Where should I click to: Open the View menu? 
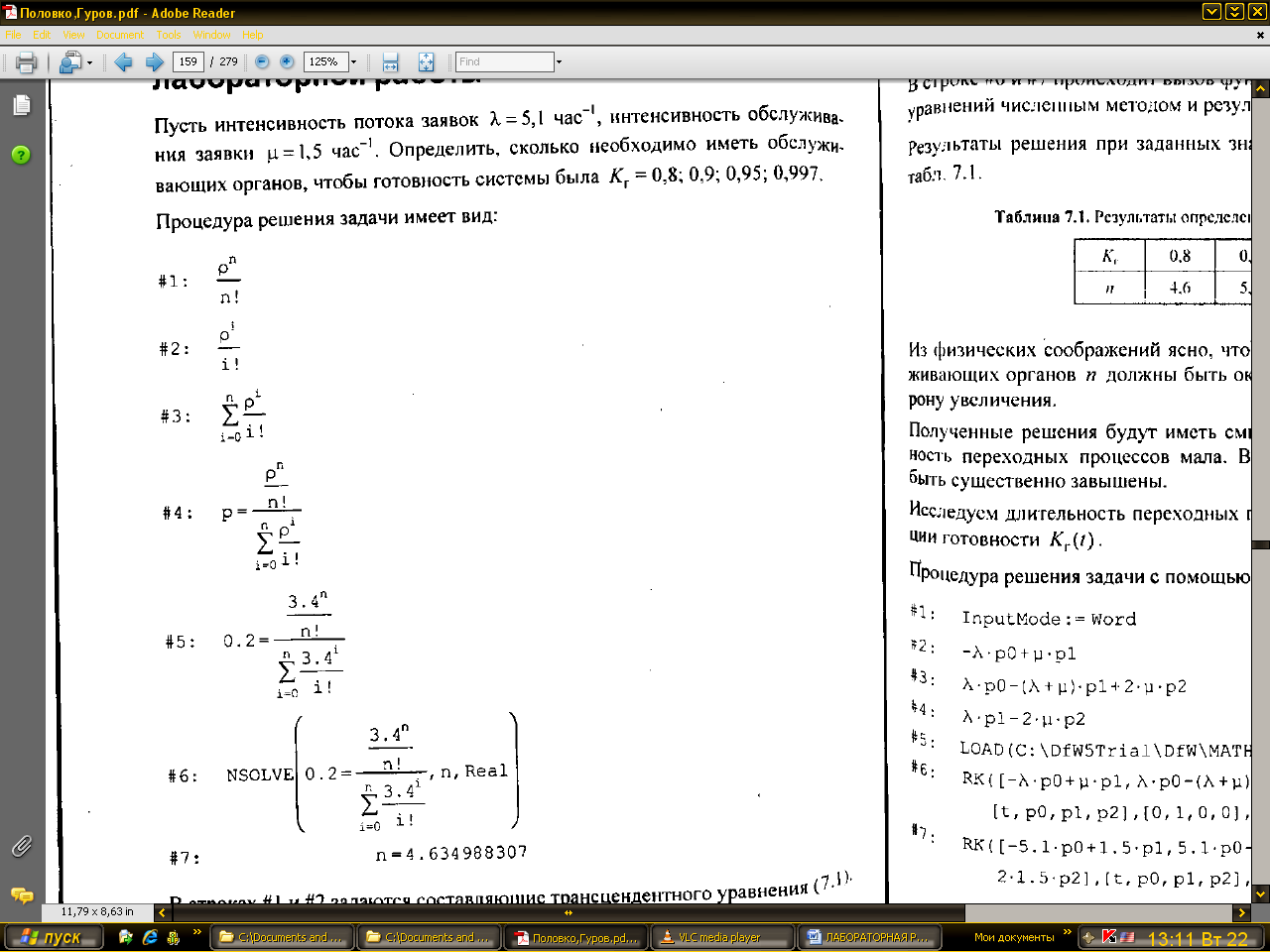click(x=74, y=35)
